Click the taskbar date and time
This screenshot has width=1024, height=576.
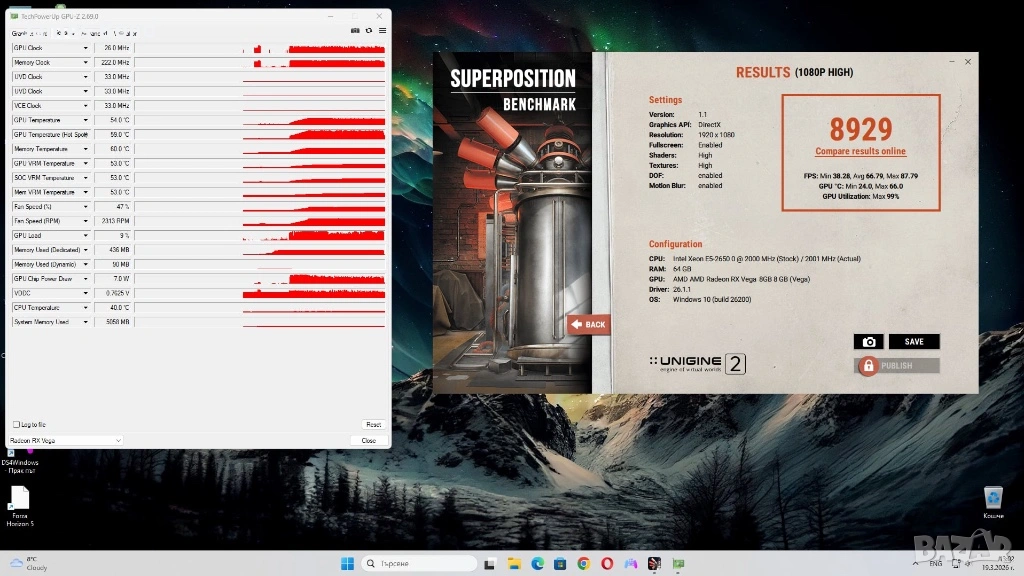tap(1000, 564)
